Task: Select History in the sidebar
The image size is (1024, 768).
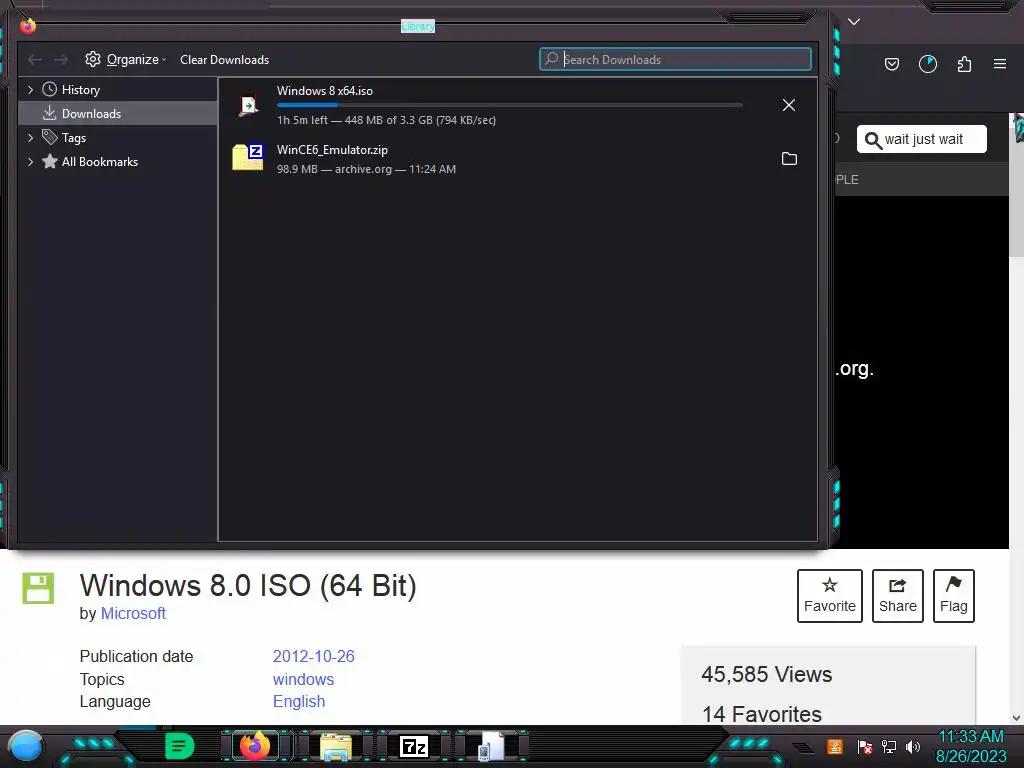Action: pos(80,89)
